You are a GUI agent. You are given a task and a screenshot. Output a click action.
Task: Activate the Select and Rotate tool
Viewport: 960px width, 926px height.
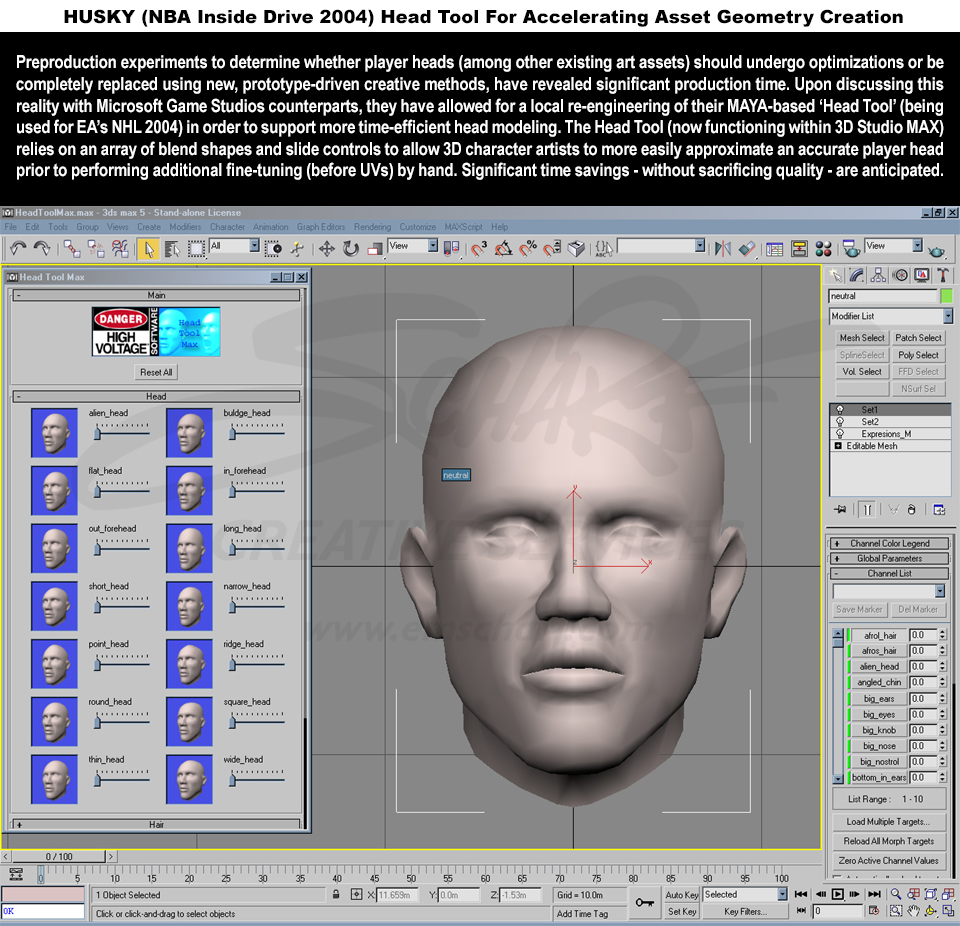pyautogui.click(x=351, y=249)
